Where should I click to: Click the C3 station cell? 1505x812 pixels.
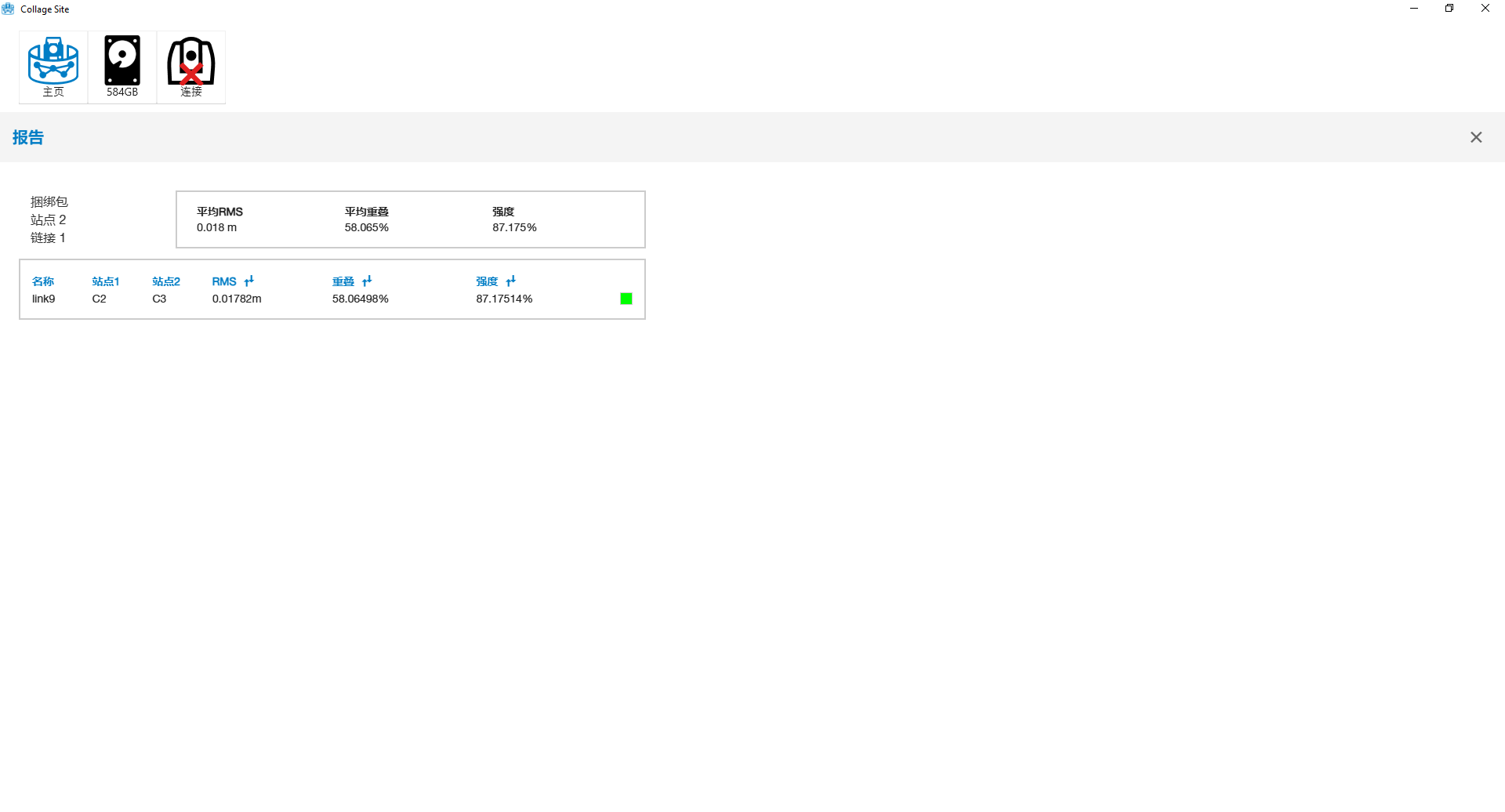click(x=159, y=299)
